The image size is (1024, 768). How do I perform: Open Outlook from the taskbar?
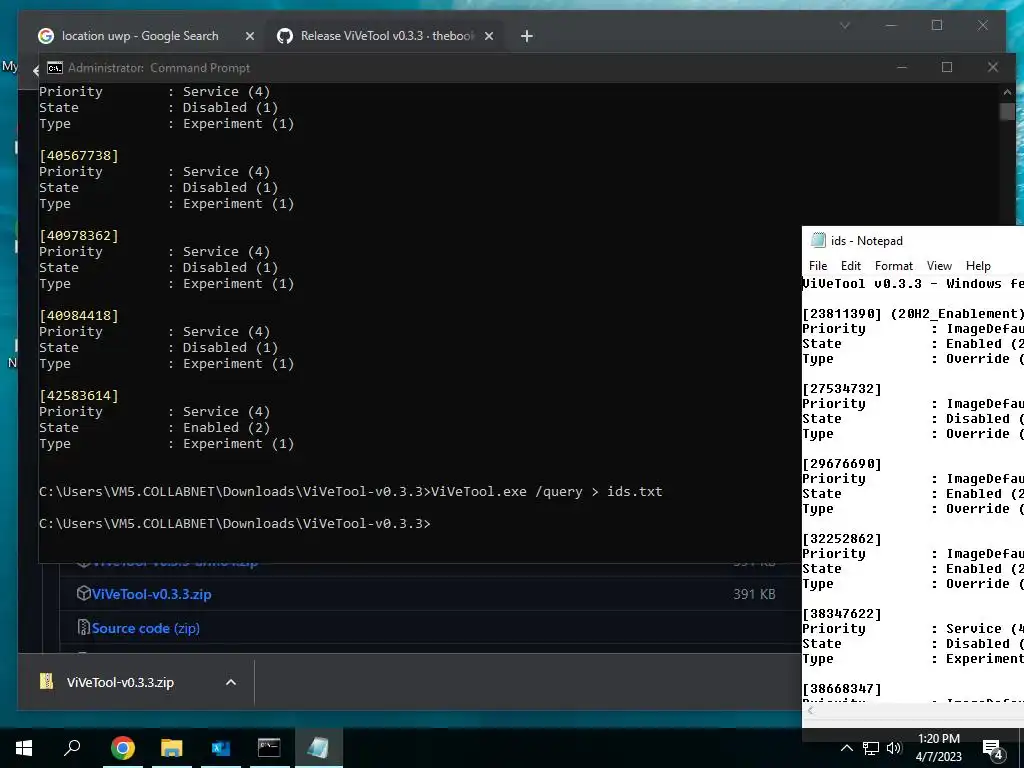click(x=220, y=748)
